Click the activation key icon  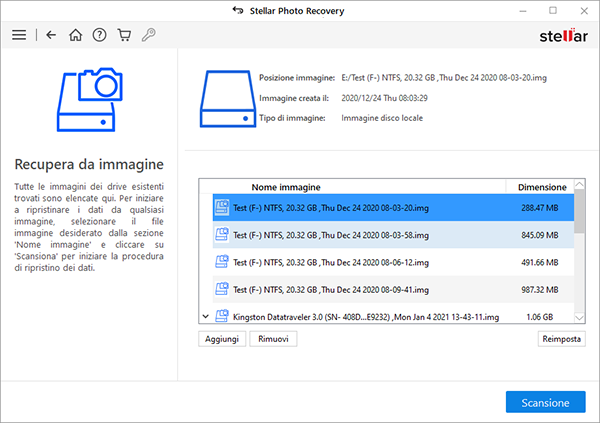[x=148, y=35]
